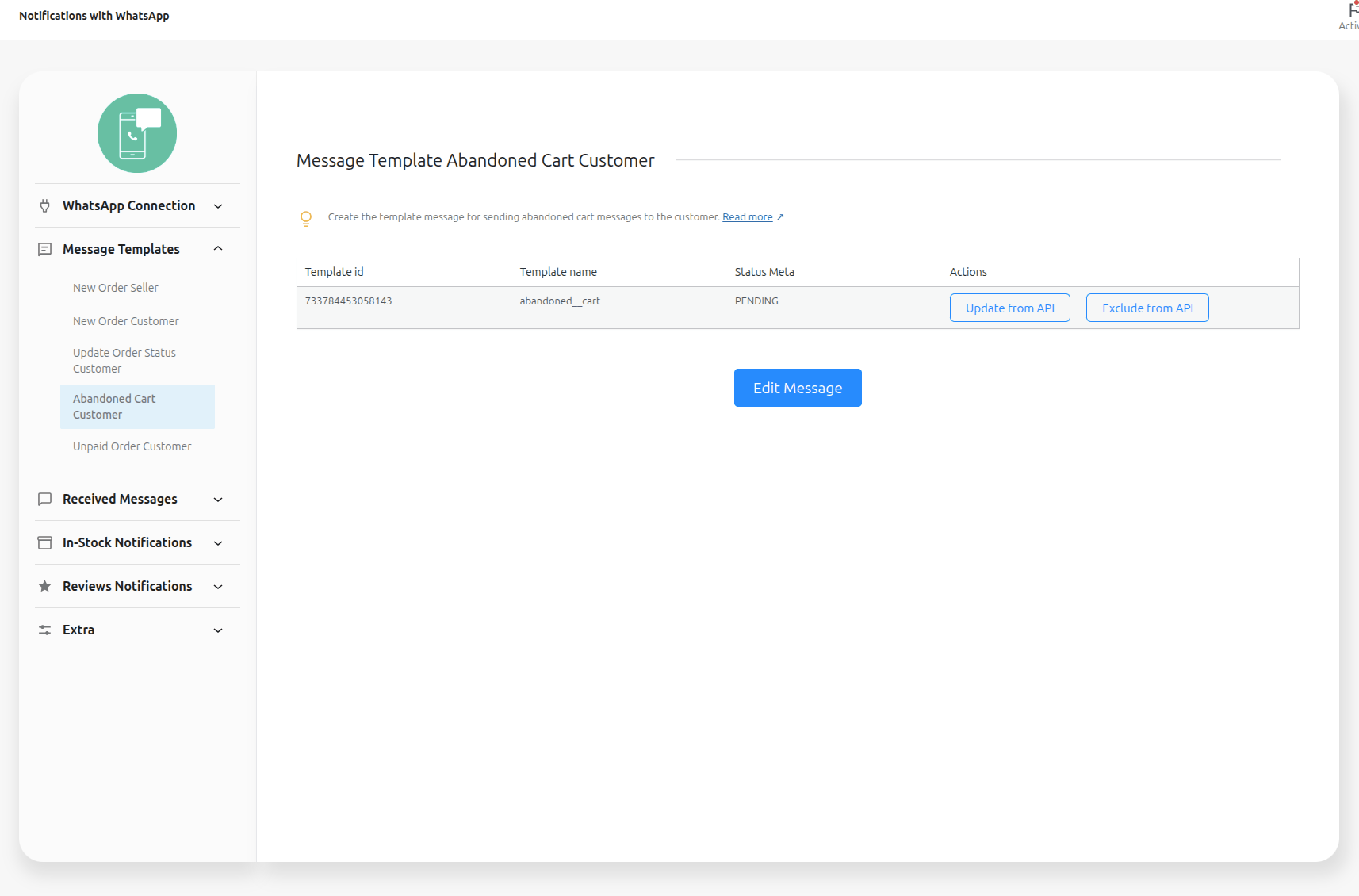Expand the WhatsApp Connection section chevron

click(x=218, y=206)
